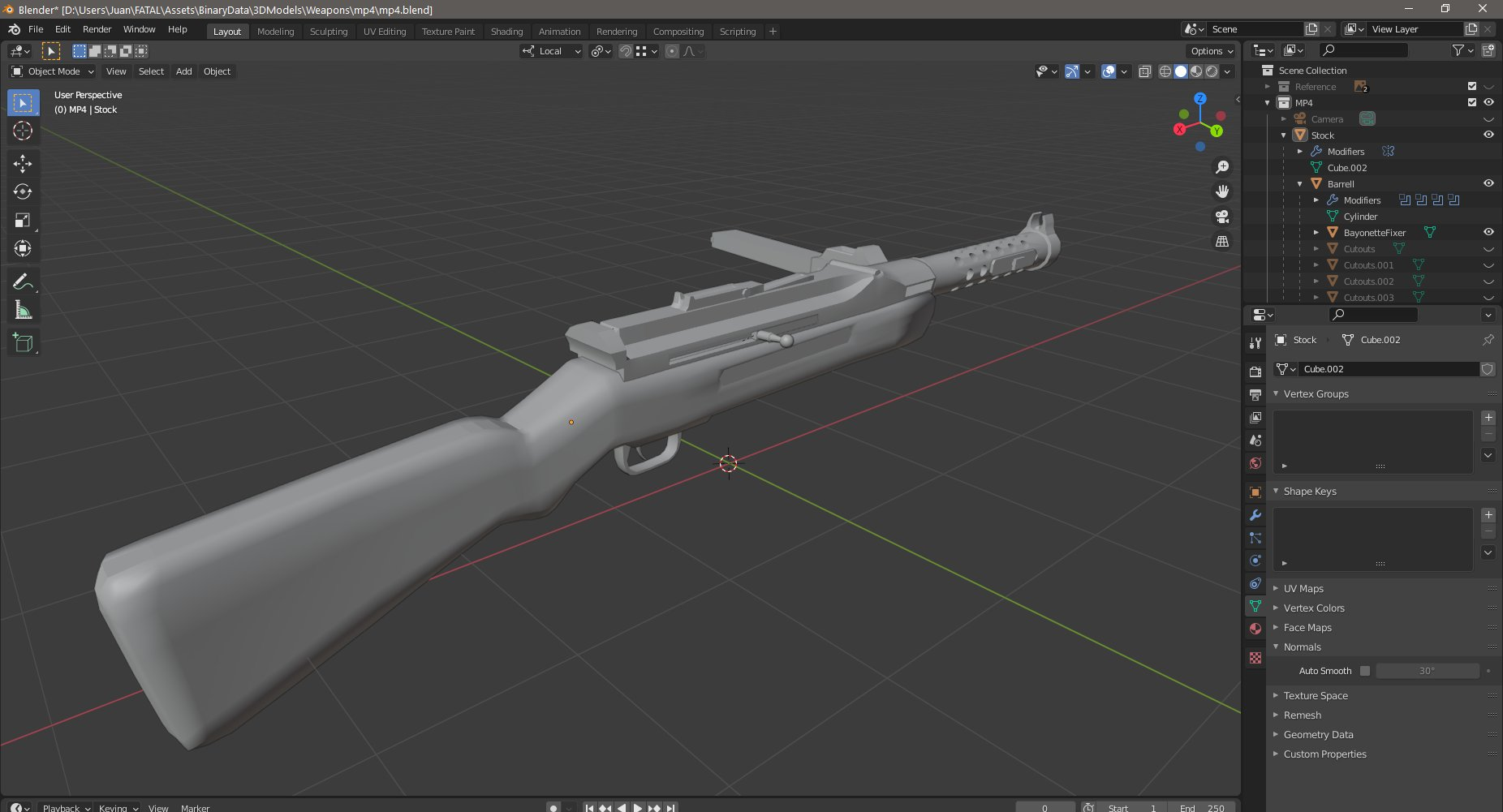The height and width of the screenshot is (812, 1503).
Task: Open the Select menu in viewport header
Action: pos(151,71)
